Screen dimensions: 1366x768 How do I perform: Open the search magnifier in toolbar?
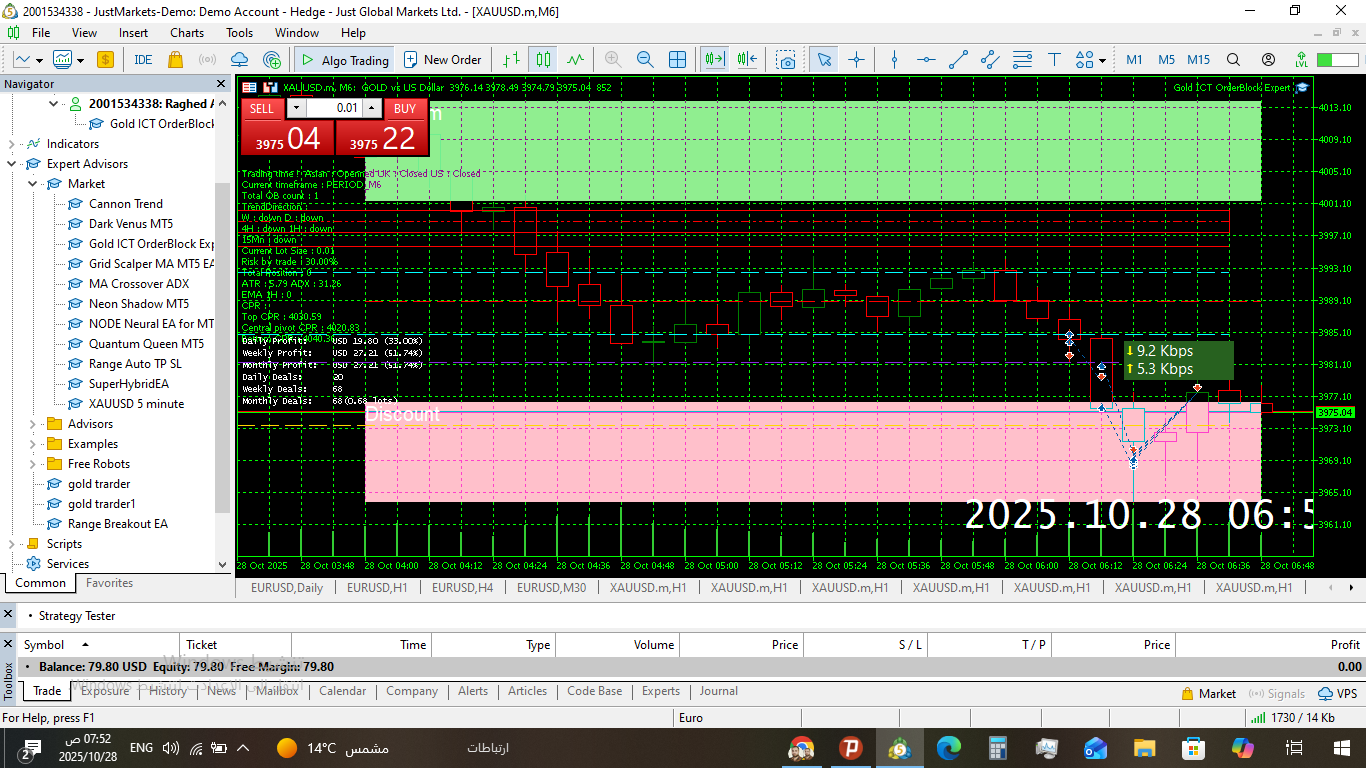(x=1233, y=60)
